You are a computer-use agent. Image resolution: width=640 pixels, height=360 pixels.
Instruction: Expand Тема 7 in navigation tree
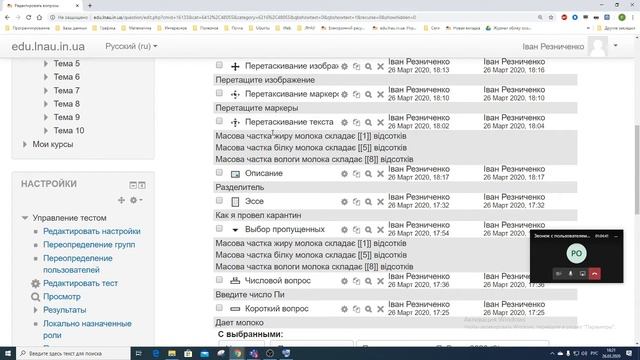[46, 91]
